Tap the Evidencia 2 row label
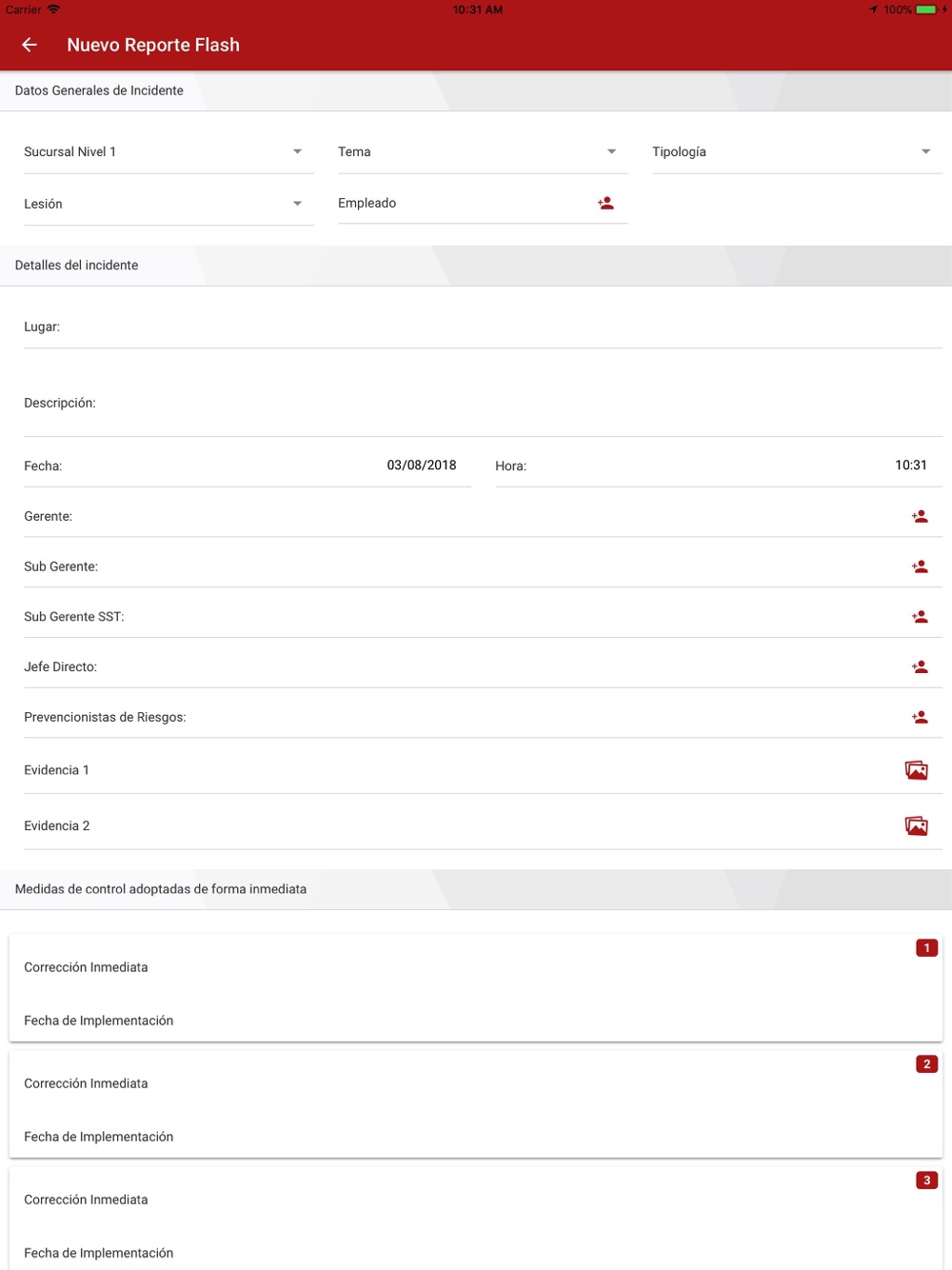The image size is (952, 1270). [56, 825]
